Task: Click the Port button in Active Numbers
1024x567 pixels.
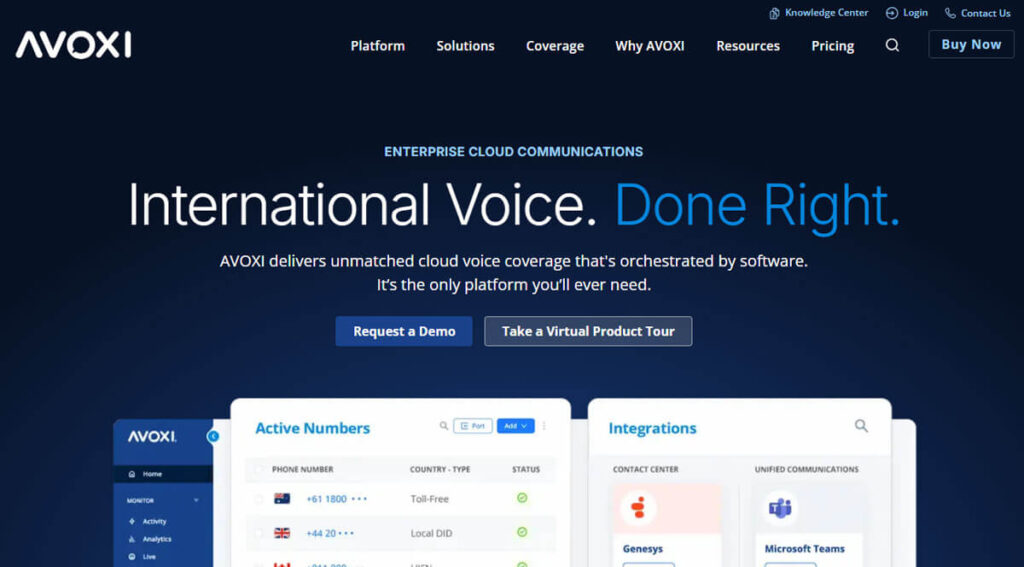Action: pyautogui.click(x=473, y=426)
